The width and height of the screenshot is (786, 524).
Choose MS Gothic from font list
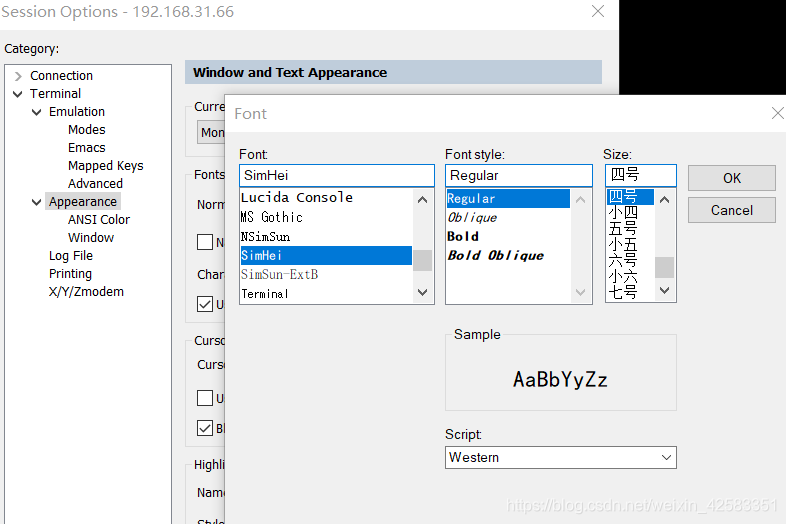[326, 217]
